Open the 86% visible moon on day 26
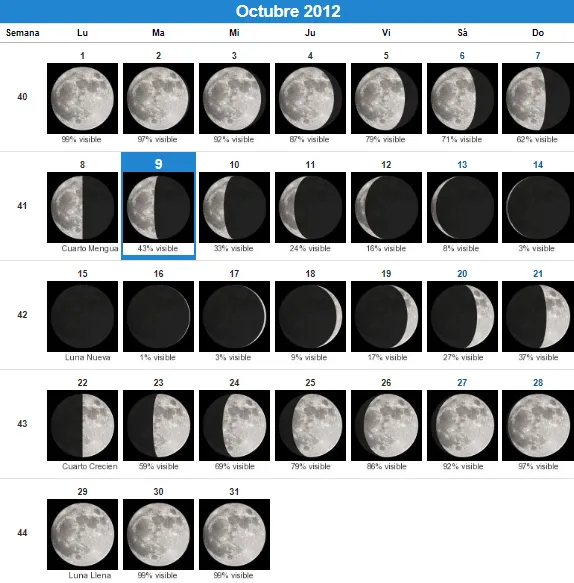The image size is (574, 583). (x=386, y=425)
